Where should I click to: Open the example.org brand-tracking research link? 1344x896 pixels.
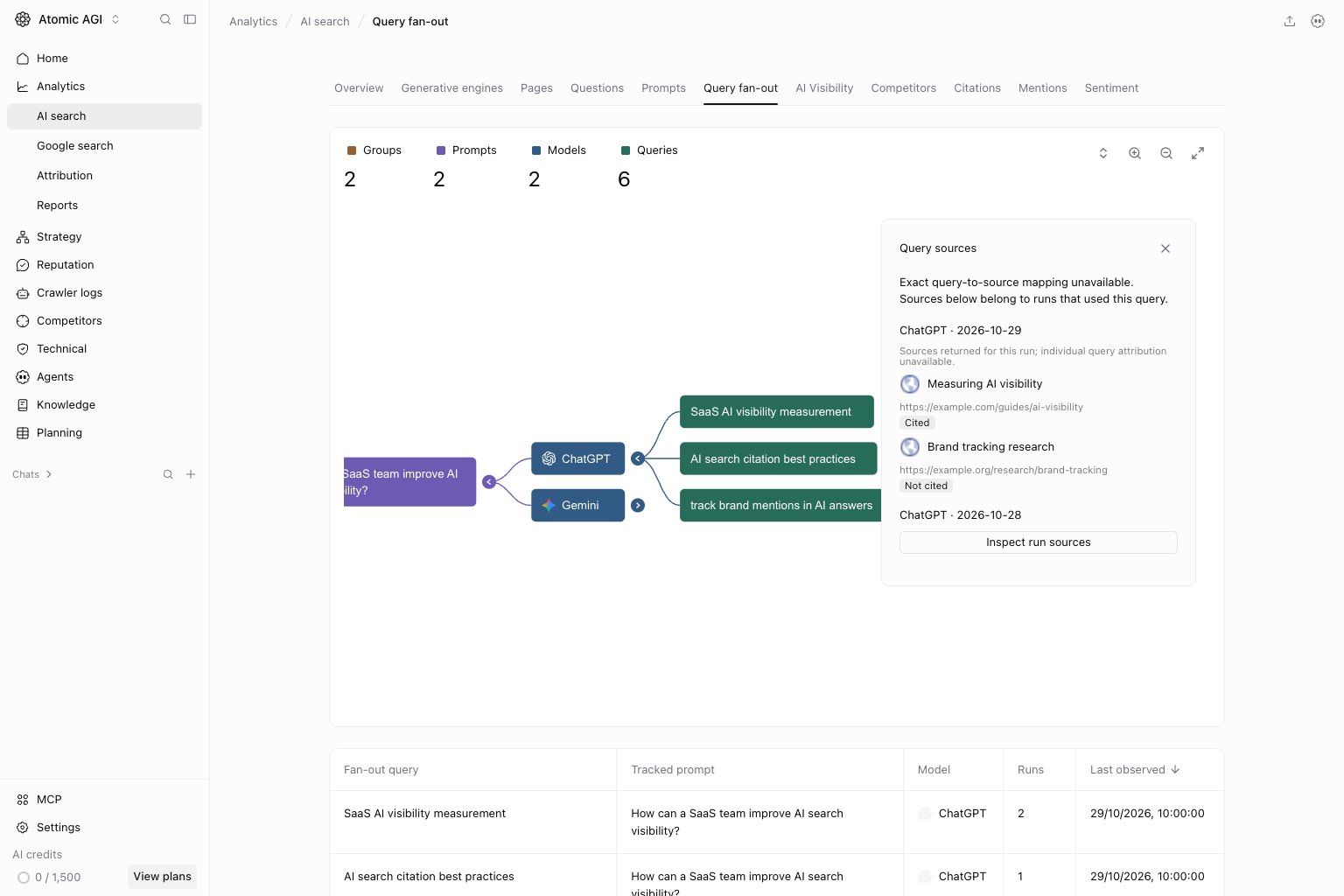(x=1004, y=470)
